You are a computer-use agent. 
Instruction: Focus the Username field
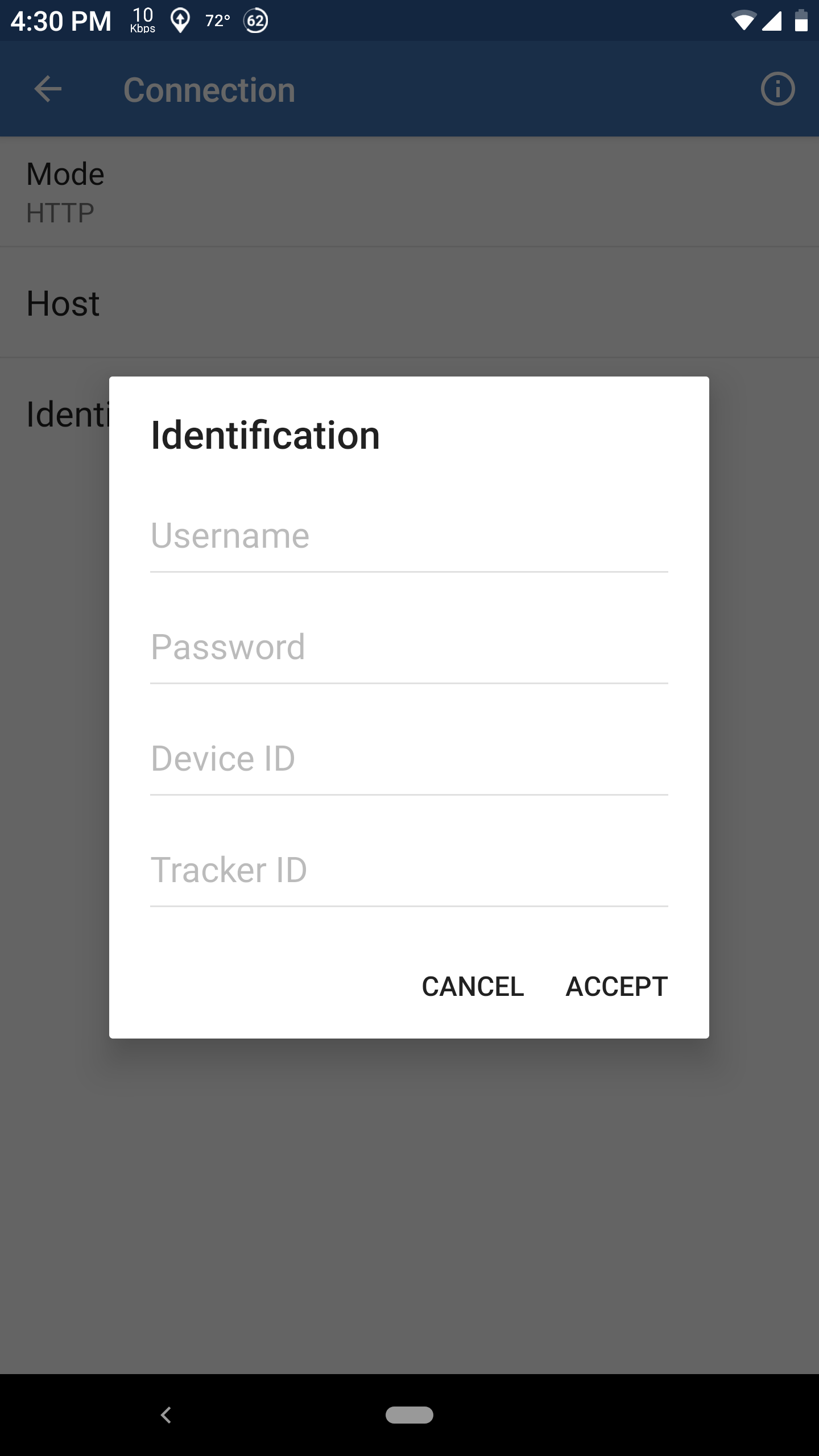(409, 536)
